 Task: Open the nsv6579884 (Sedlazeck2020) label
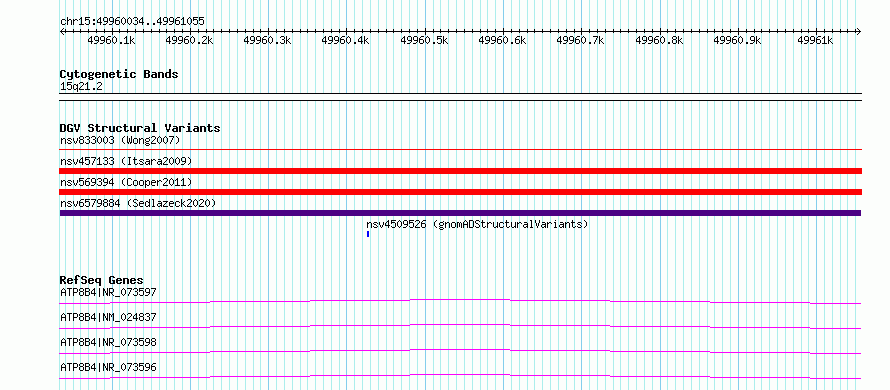point(138,203)
